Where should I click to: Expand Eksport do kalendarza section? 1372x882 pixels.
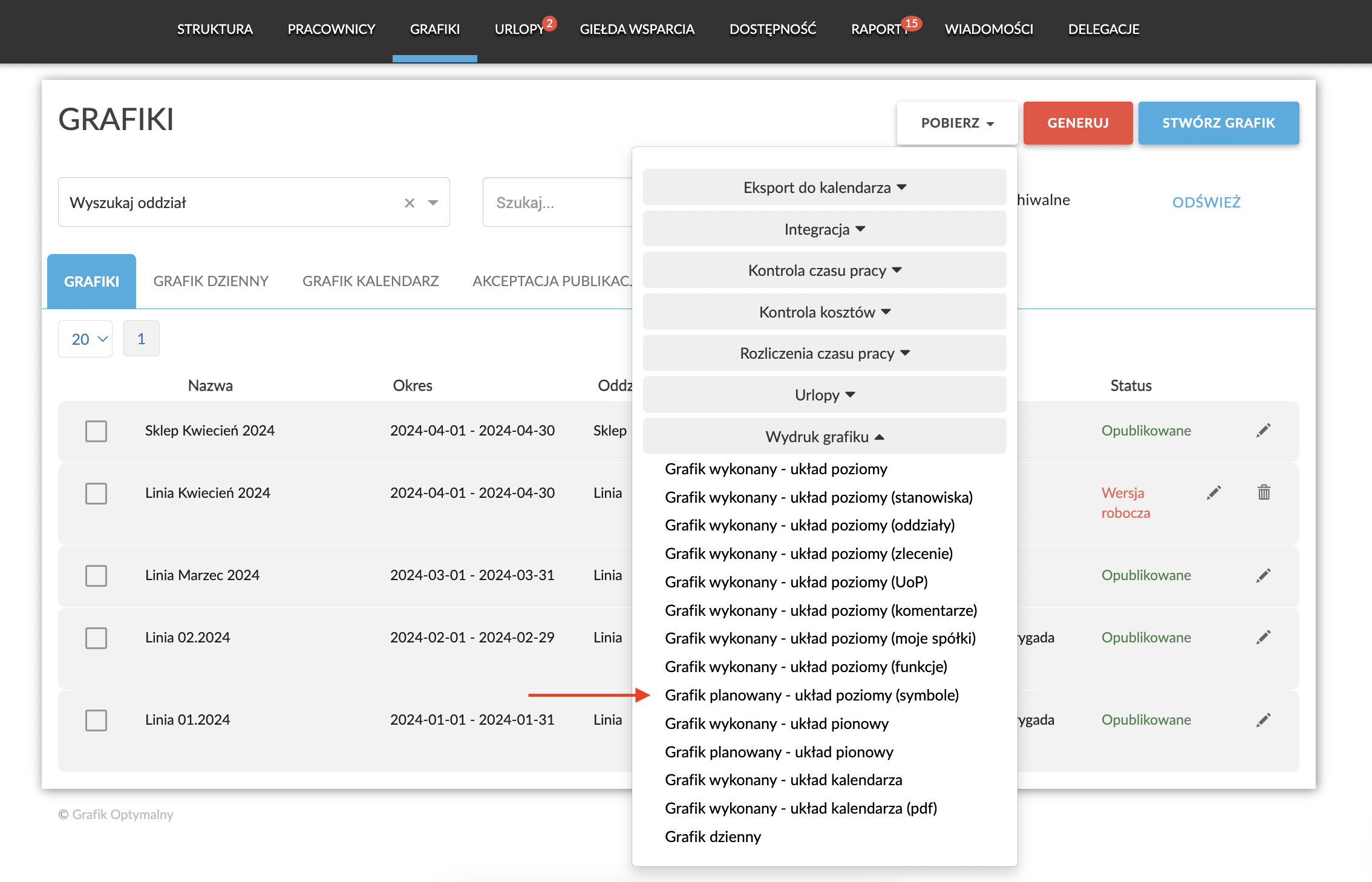click(824, 188)
